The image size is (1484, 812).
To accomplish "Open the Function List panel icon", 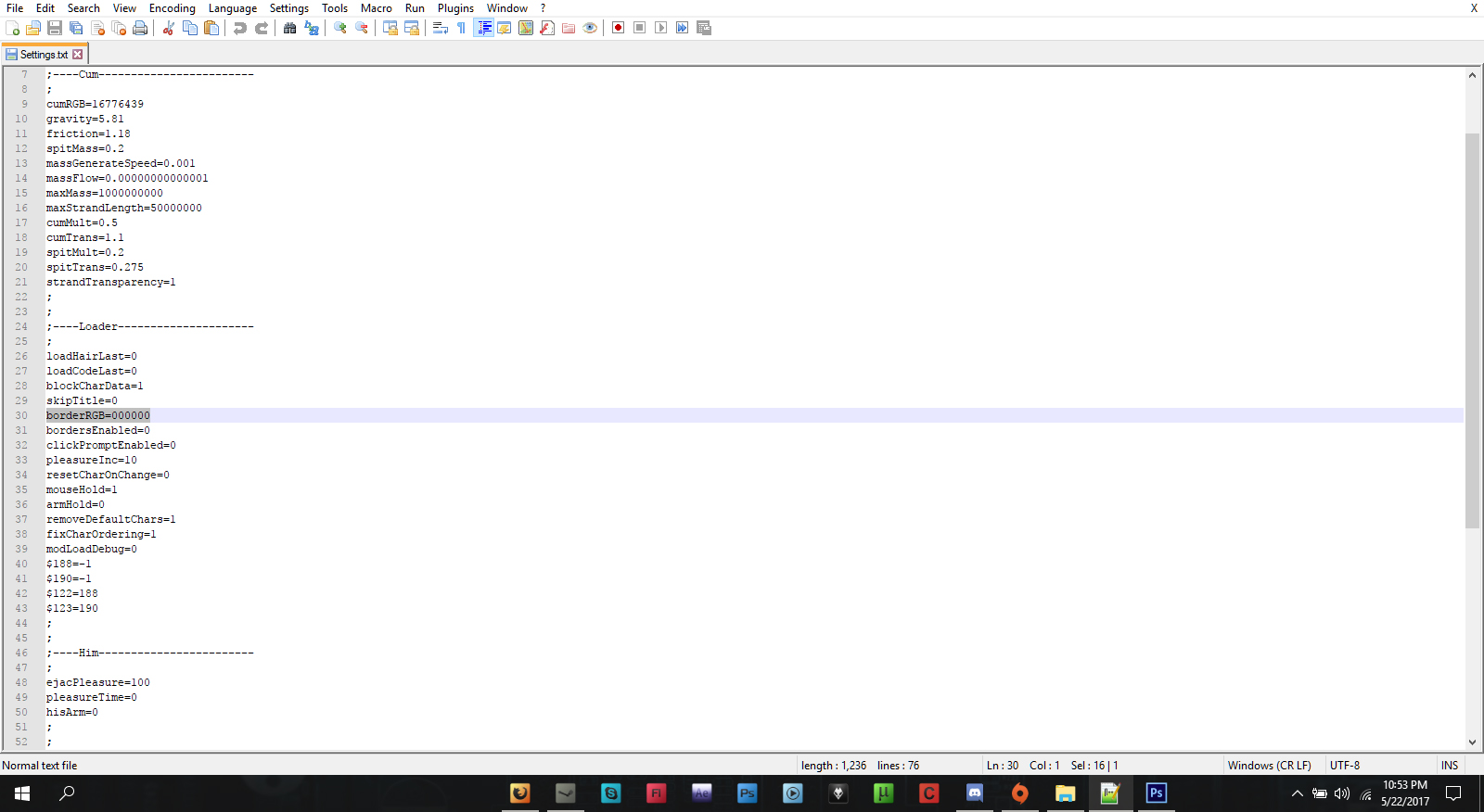I will coord(547,28).
